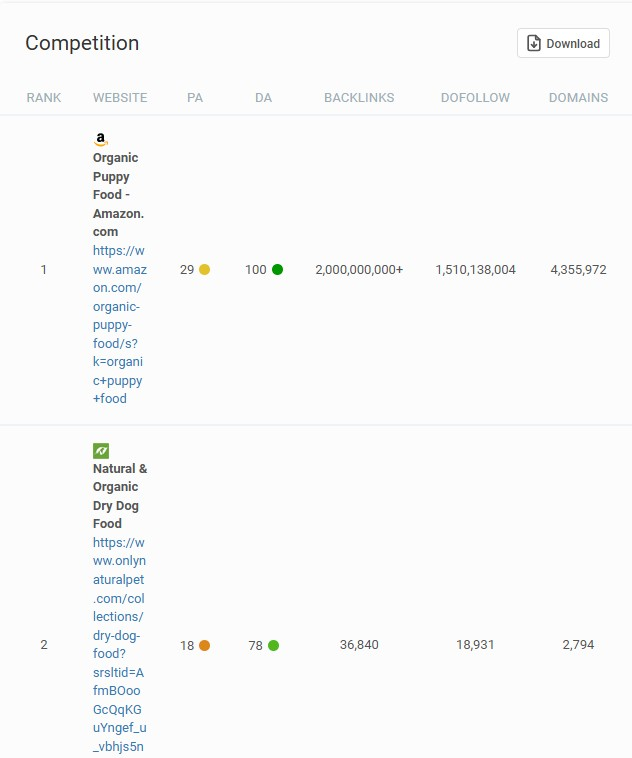Viewport: 632px width, 758px height.
Task: Click green DA indicator dot next to 100
Action: click(277, 269)
